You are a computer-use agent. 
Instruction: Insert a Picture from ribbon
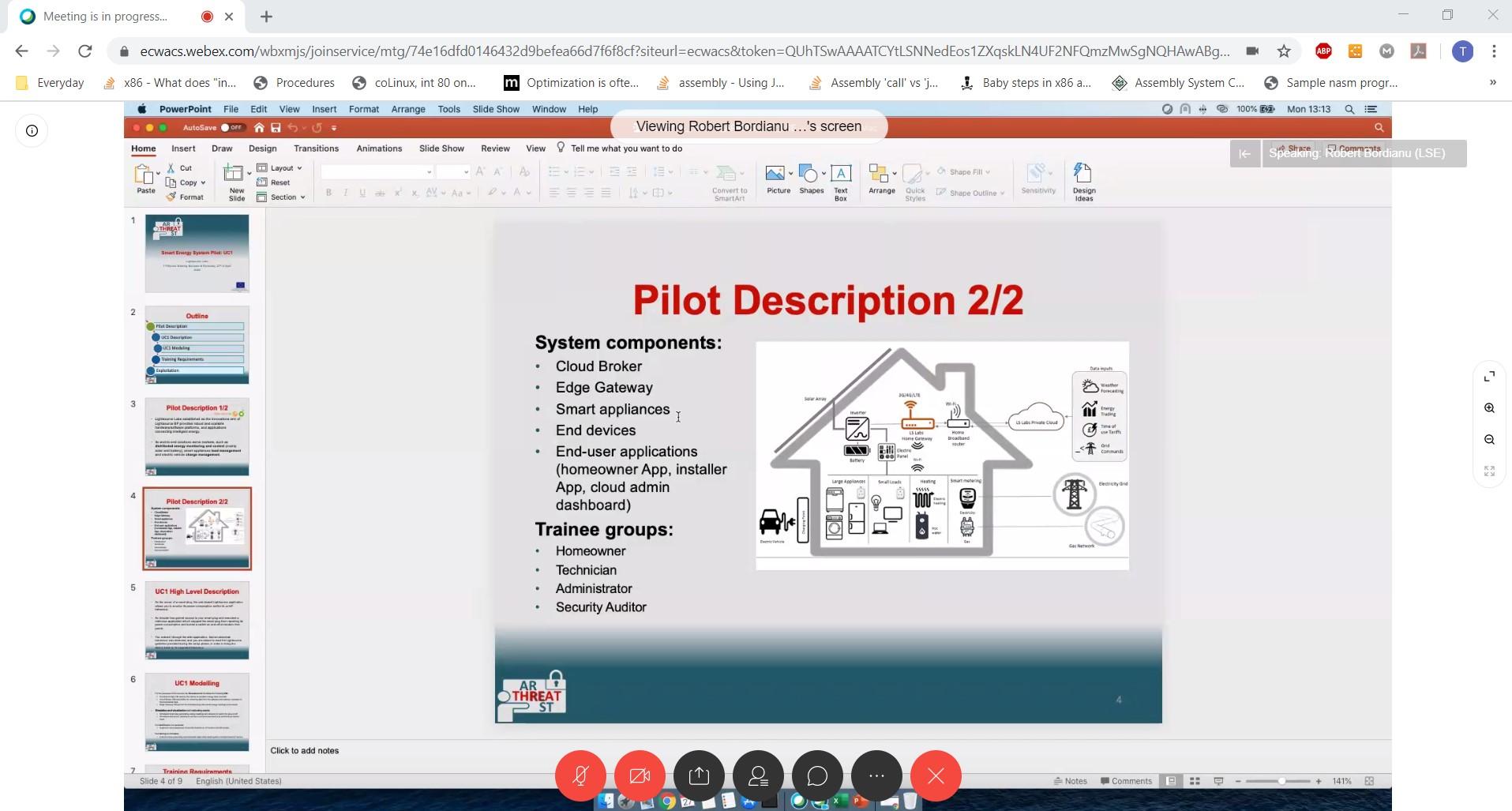[x=779, y=179]
